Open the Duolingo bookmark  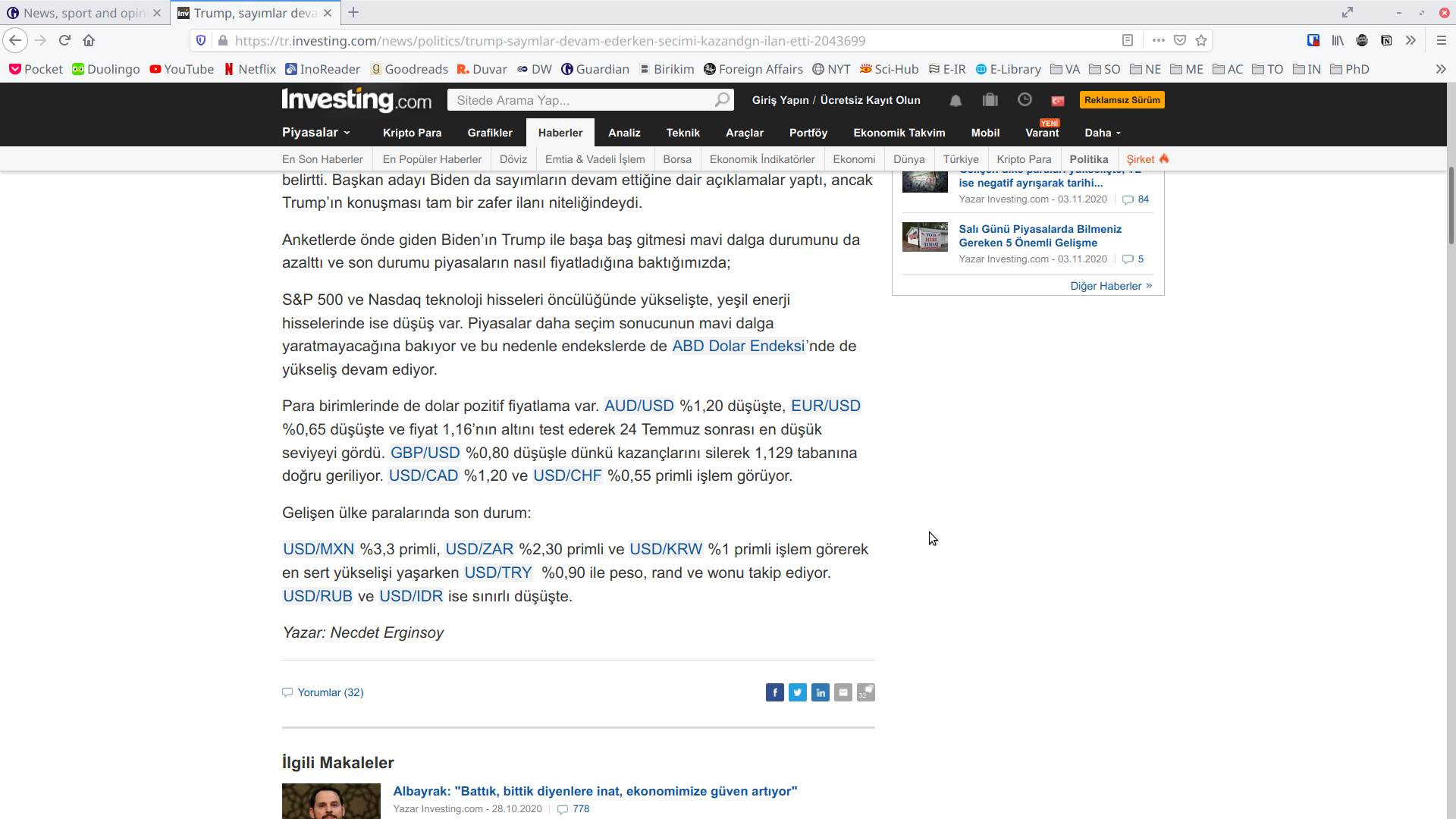(106, 69)
